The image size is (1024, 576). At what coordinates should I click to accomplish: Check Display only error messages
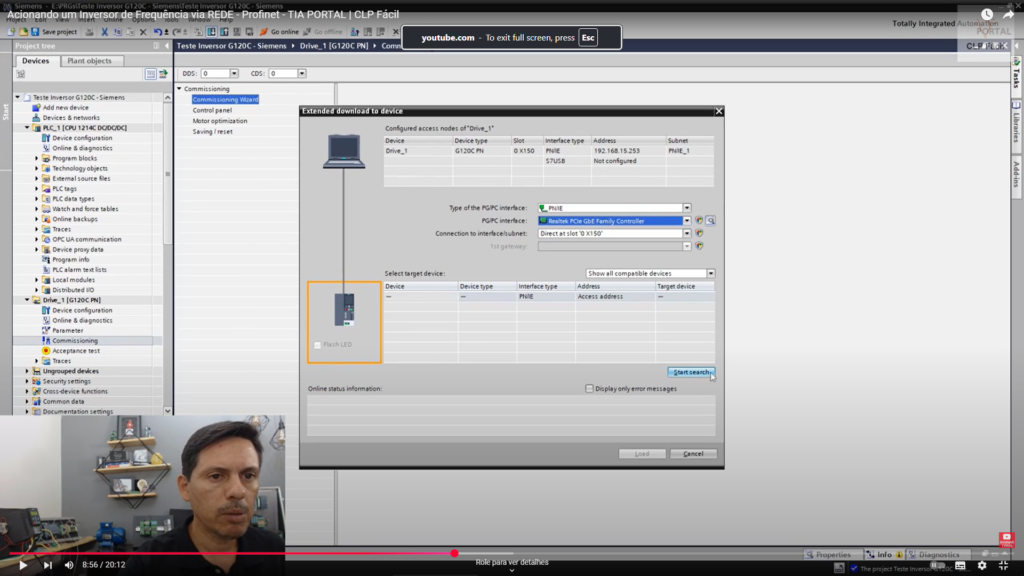(x=589, y=389)
